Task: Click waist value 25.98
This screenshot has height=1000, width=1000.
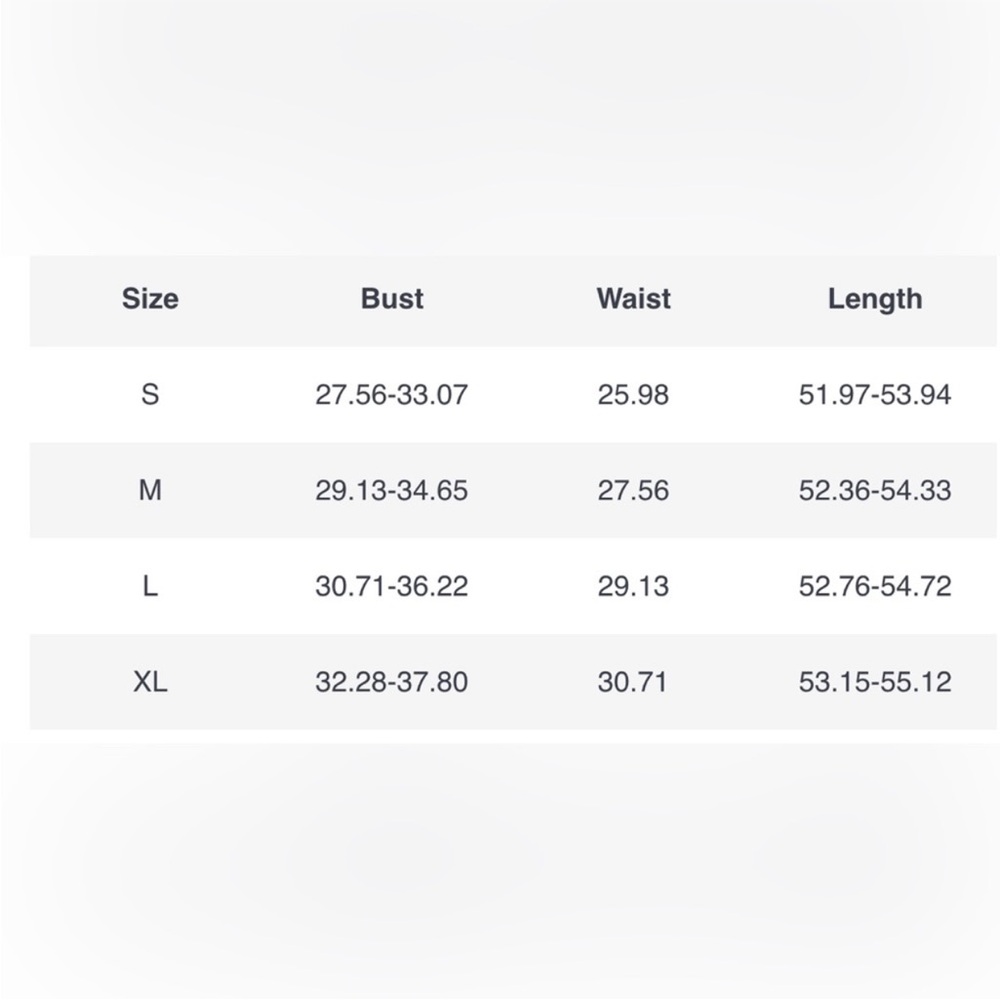Action: tap(633, 394)
